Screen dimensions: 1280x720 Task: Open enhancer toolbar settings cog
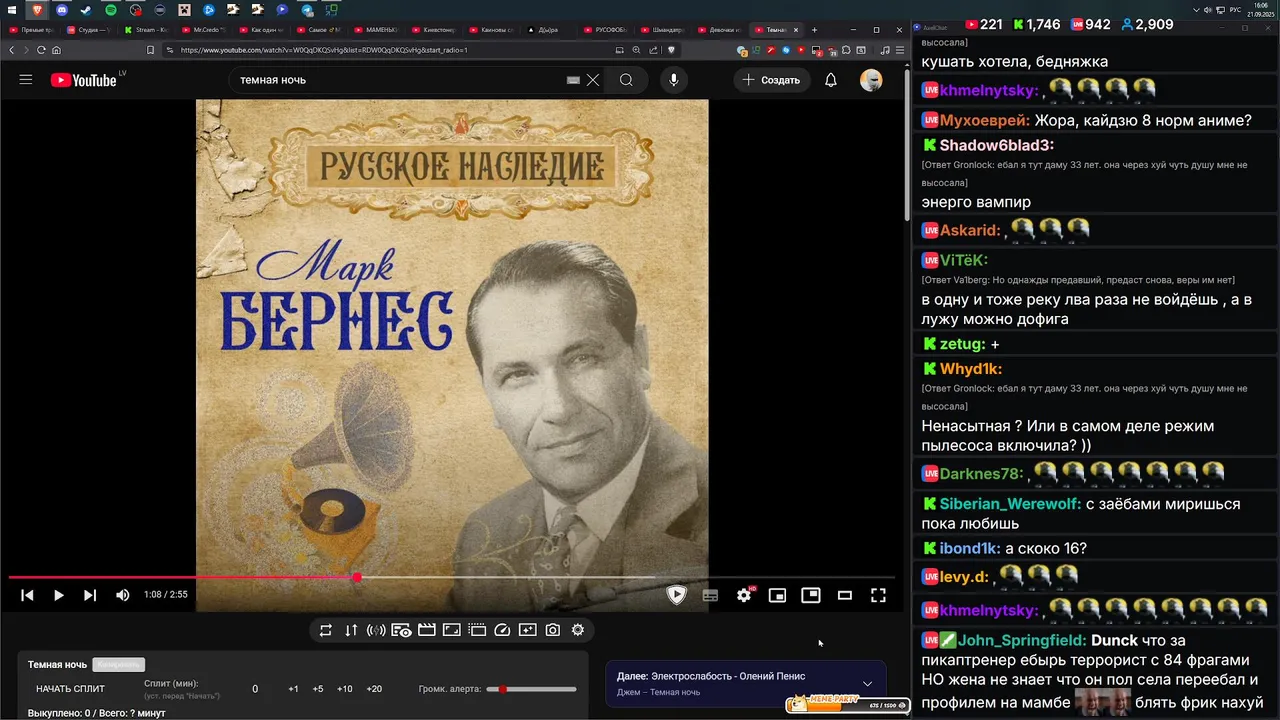(x=578, y=630)
